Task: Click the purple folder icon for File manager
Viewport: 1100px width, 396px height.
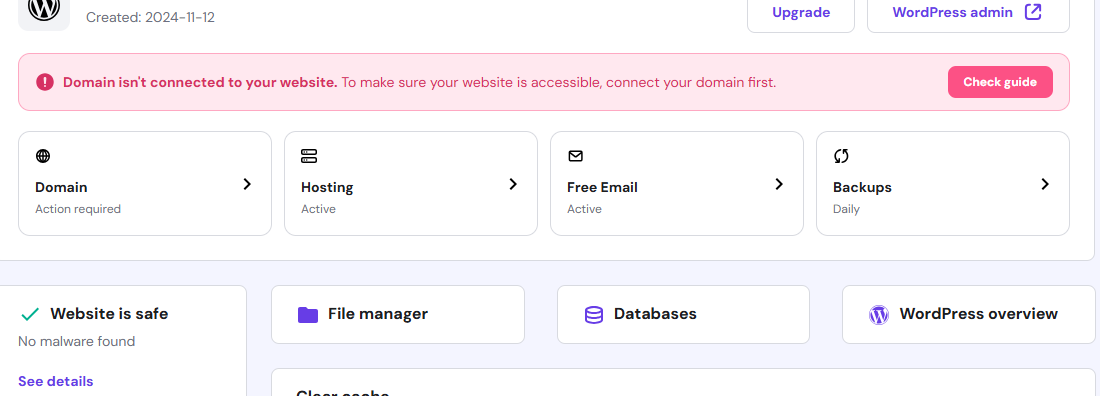Action: coord(308,315)
